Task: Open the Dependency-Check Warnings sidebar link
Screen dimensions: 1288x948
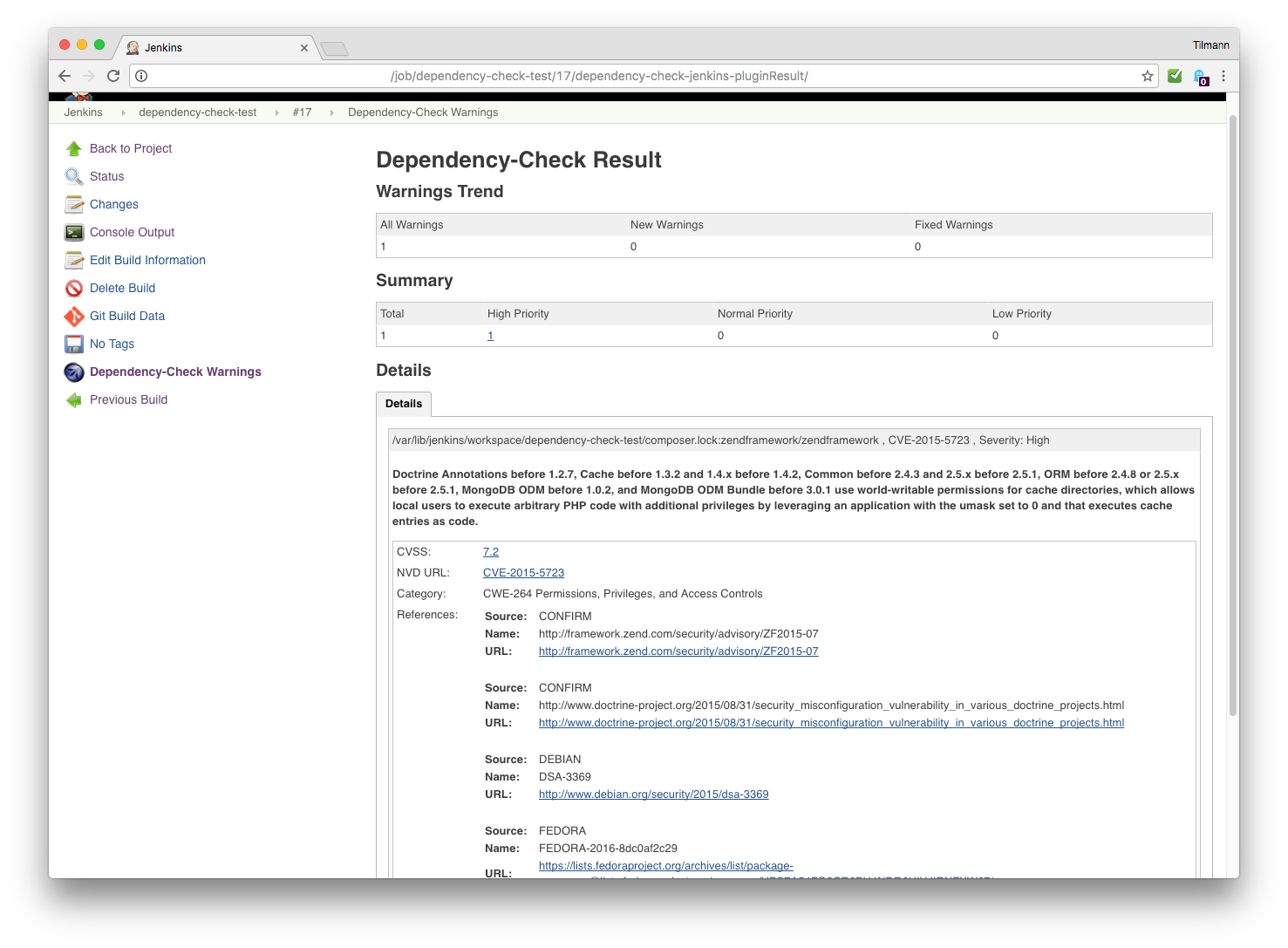Action: coord(175,372)
